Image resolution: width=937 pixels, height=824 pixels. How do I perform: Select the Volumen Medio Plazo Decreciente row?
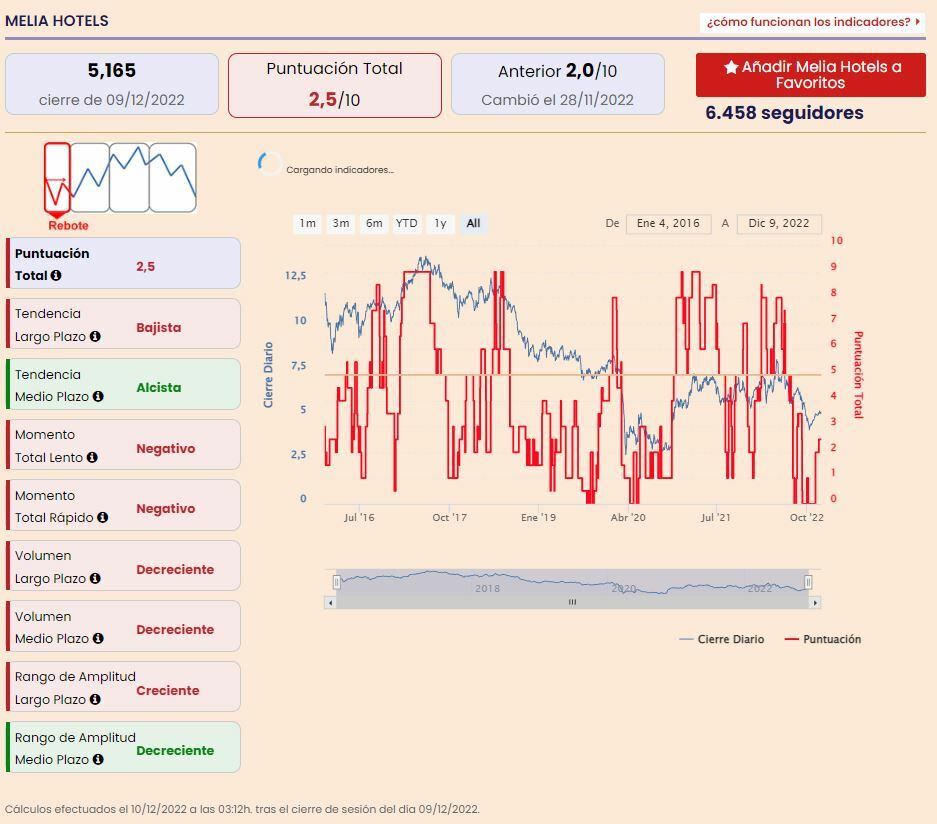[x=123, y=626]
